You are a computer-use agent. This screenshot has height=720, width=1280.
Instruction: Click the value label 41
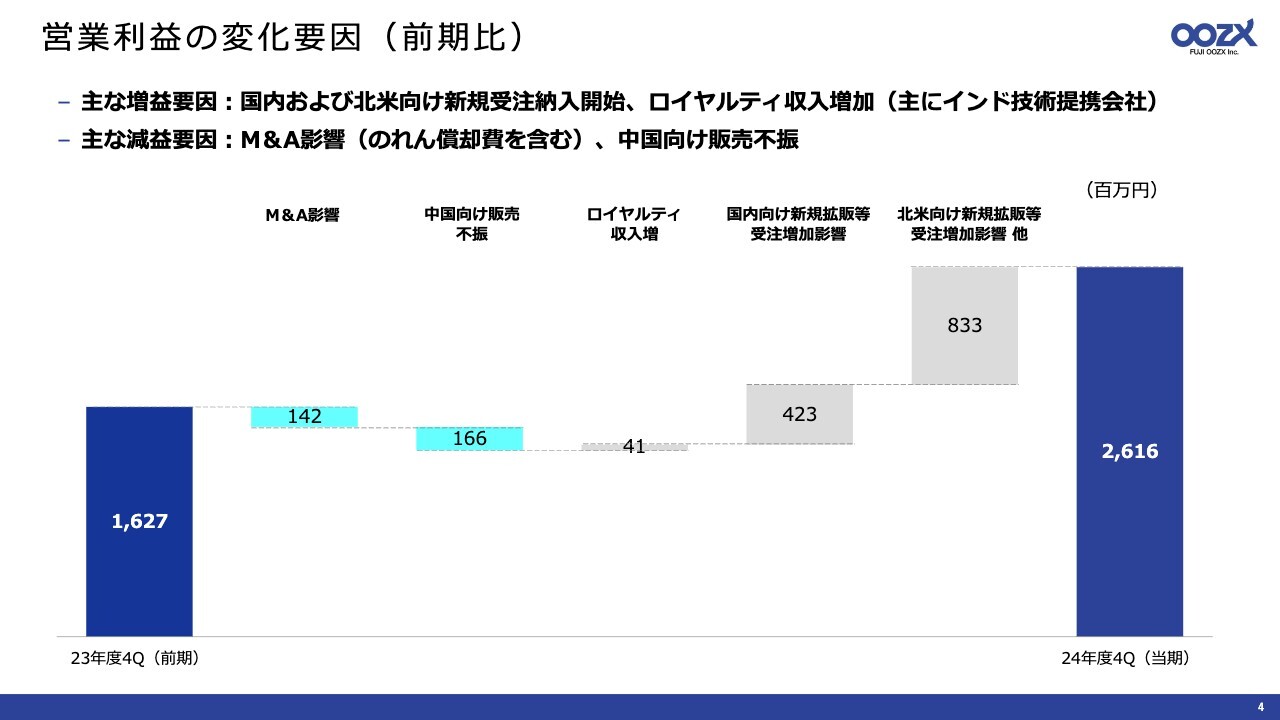click(x=634, y=447)
